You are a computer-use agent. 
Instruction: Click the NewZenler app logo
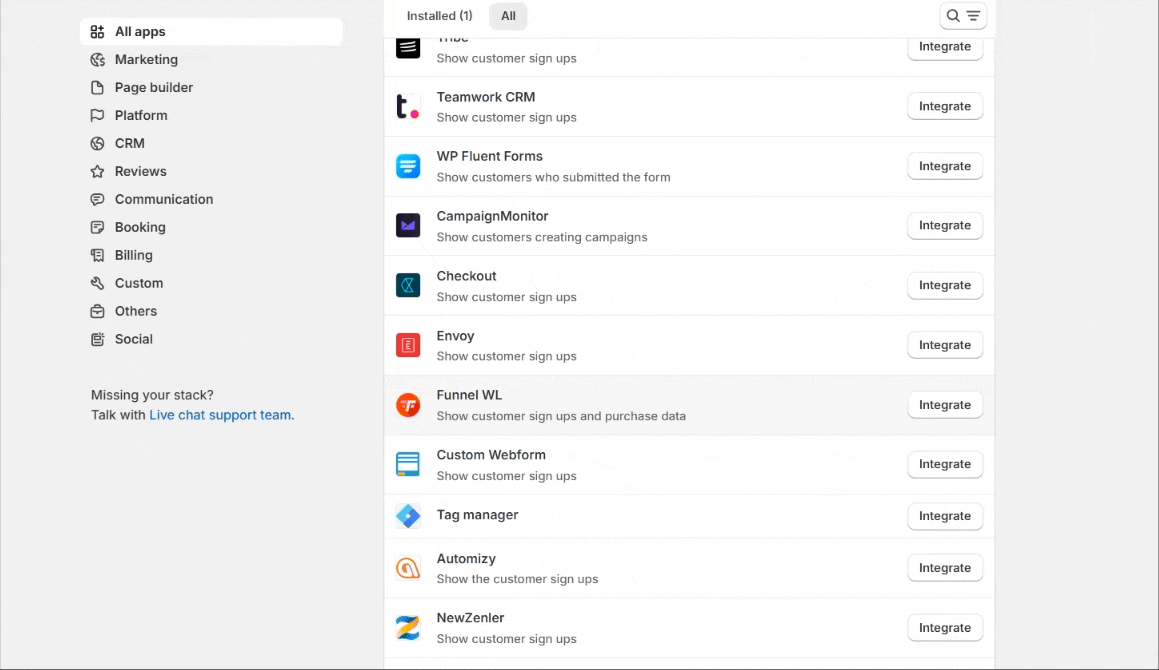click(408, 628)
